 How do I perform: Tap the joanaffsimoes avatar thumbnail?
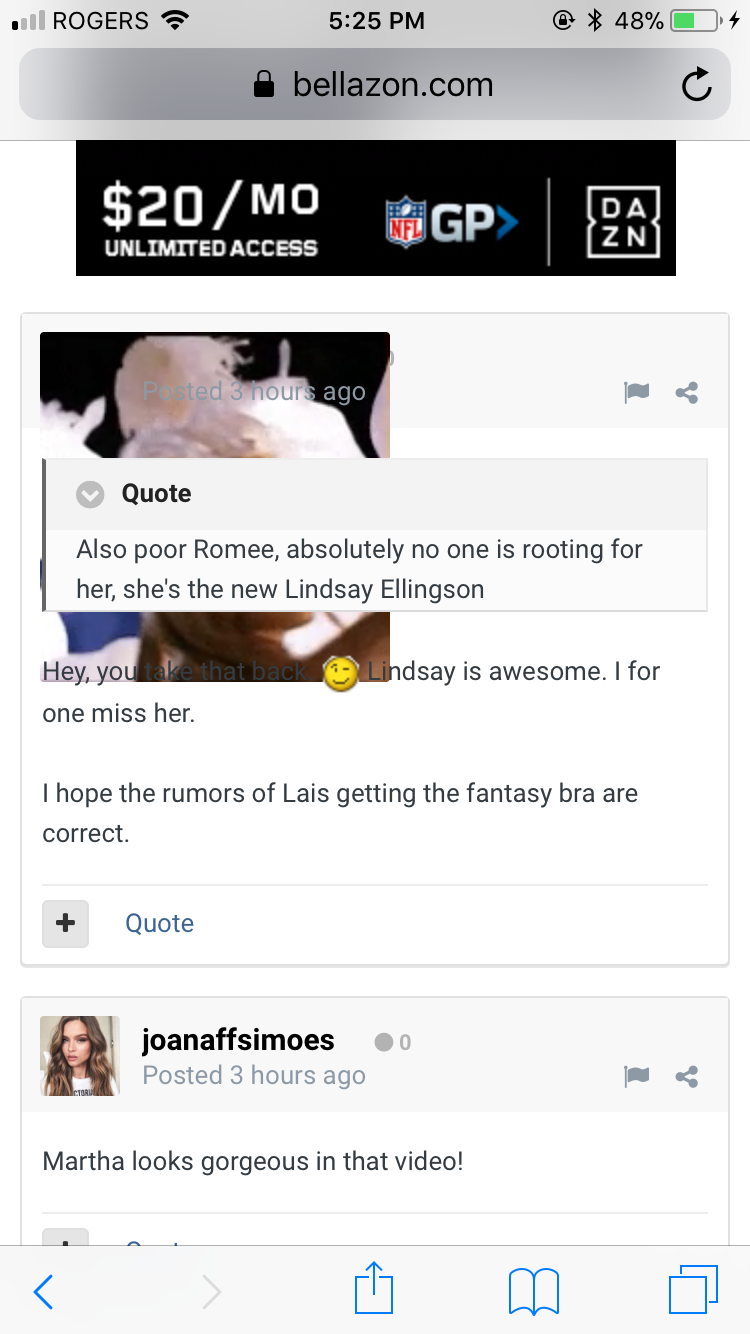coord(80,1056)
